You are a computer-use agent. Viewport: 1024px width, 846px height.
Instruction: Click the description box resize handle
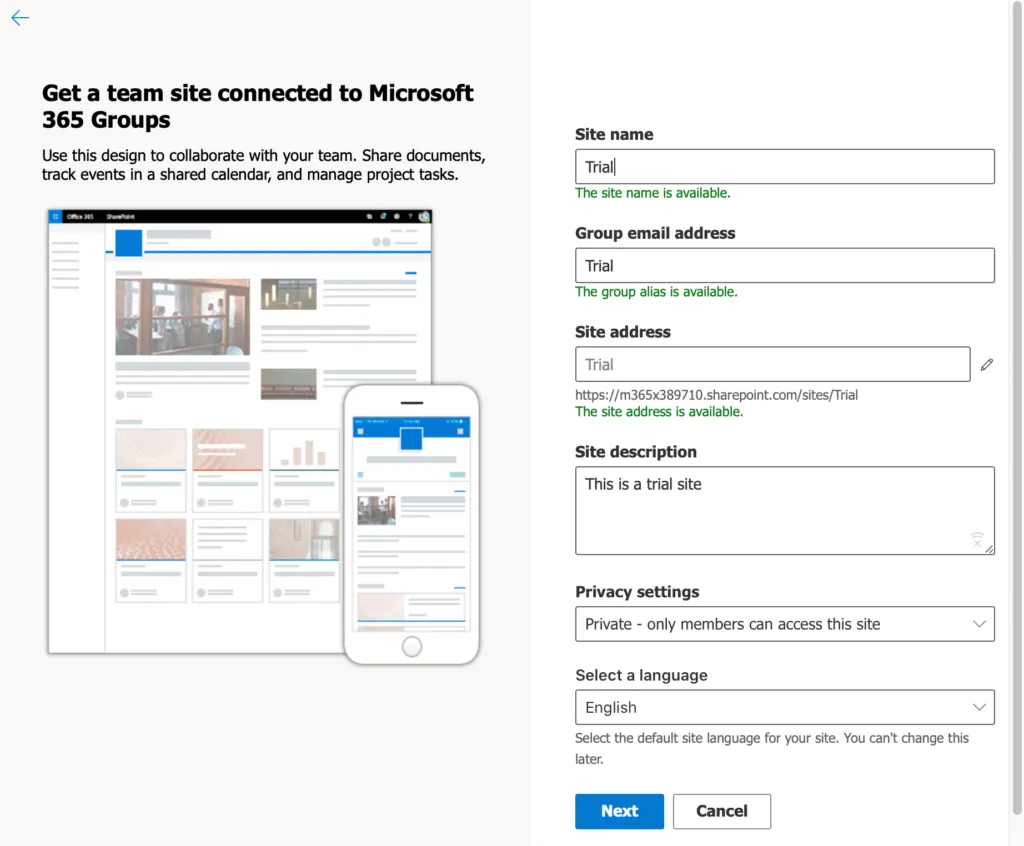tap(989, 549)
